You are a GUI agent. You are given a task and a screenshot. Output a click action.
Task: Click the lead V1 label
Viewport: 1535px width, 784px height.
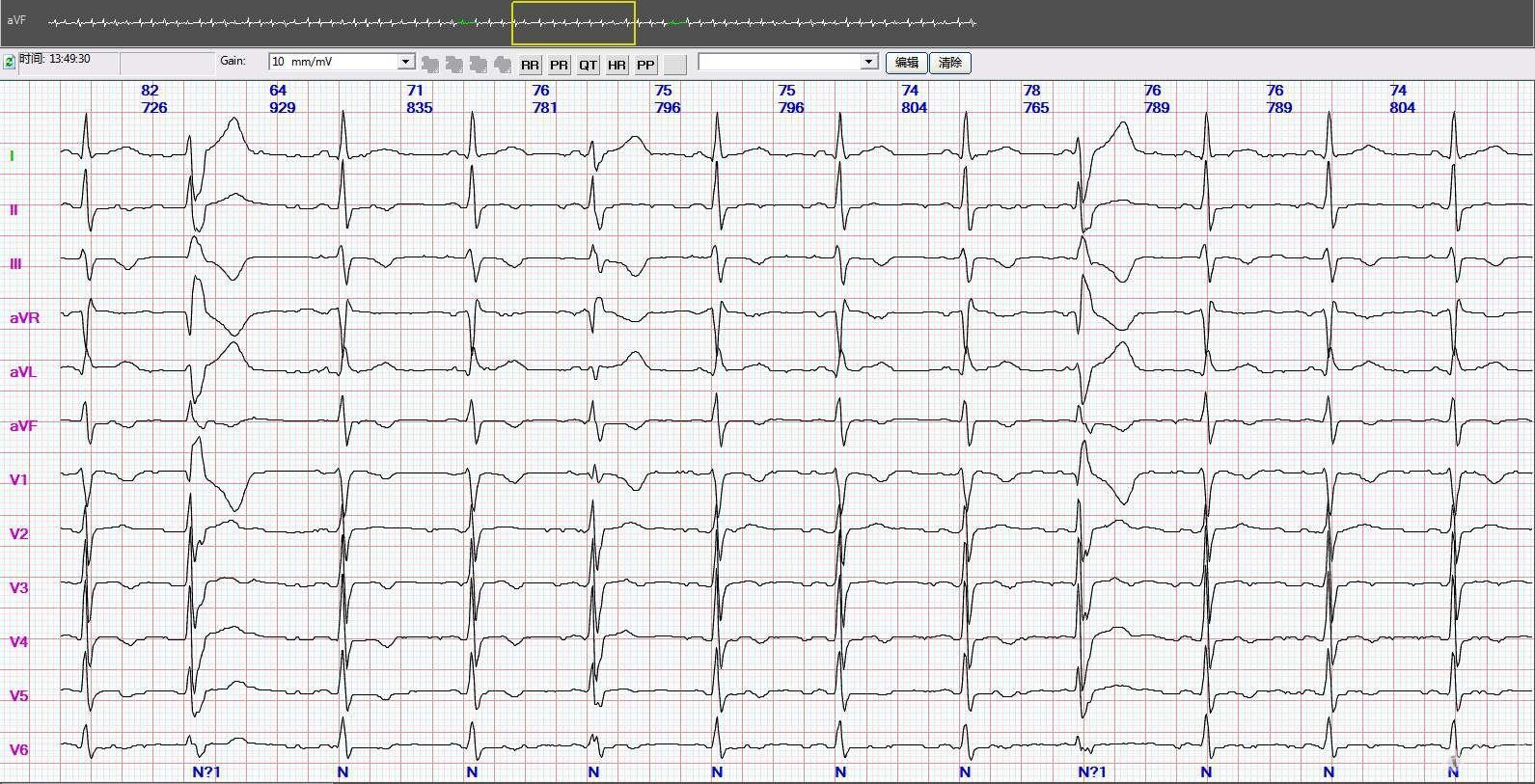pyautogui.click(x=19, y=479)
